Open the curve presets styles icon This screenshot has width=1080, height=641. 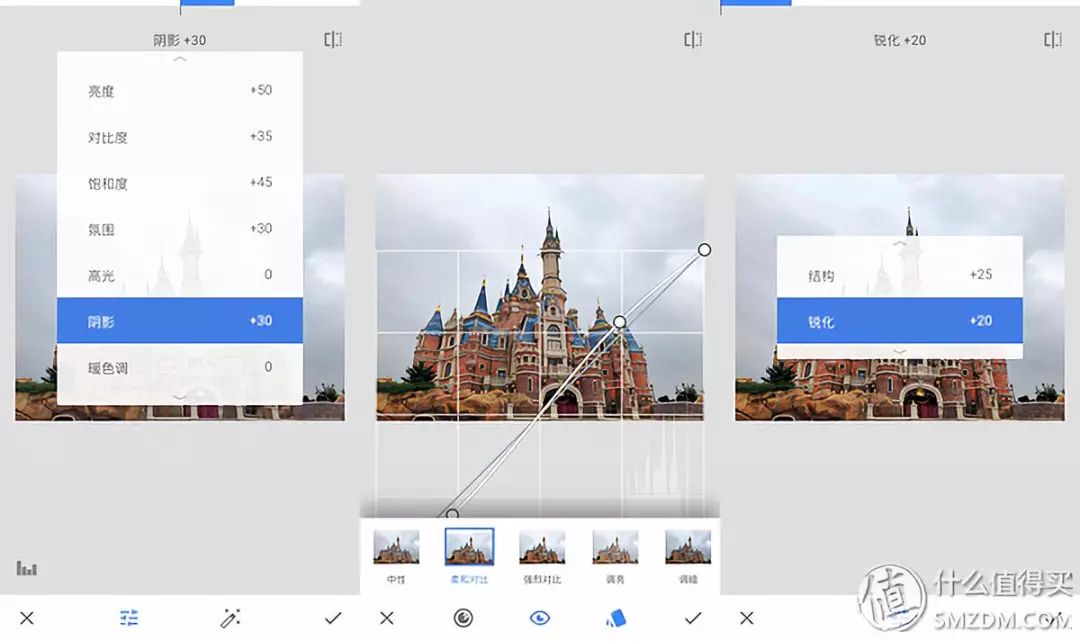point(616,618)
